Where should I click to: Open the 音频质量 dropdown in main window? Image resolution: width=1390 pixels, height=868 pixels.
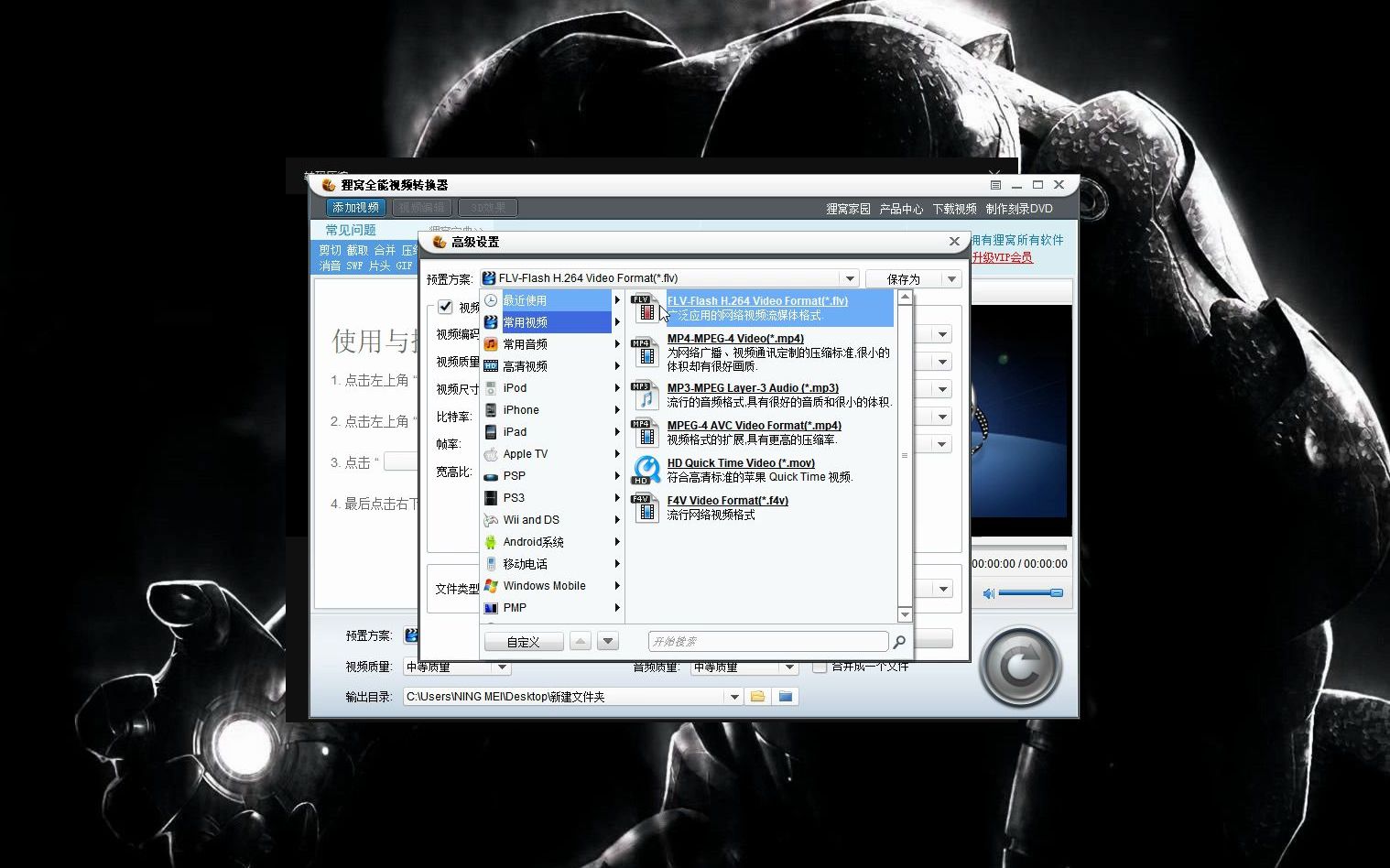click(x=789, y=667)
